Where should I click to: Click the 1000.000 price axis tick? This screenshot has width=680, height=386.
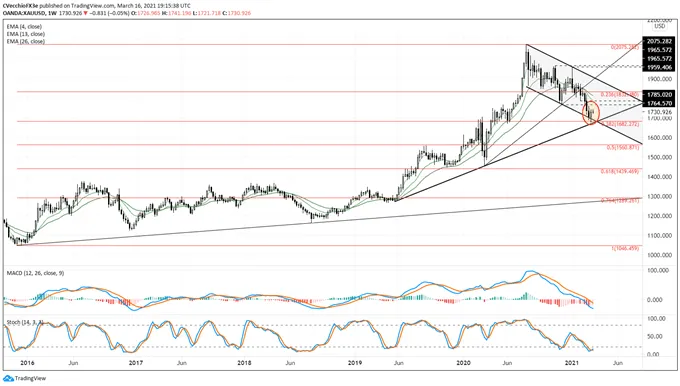pyautogui.click(x=660, y=255)
